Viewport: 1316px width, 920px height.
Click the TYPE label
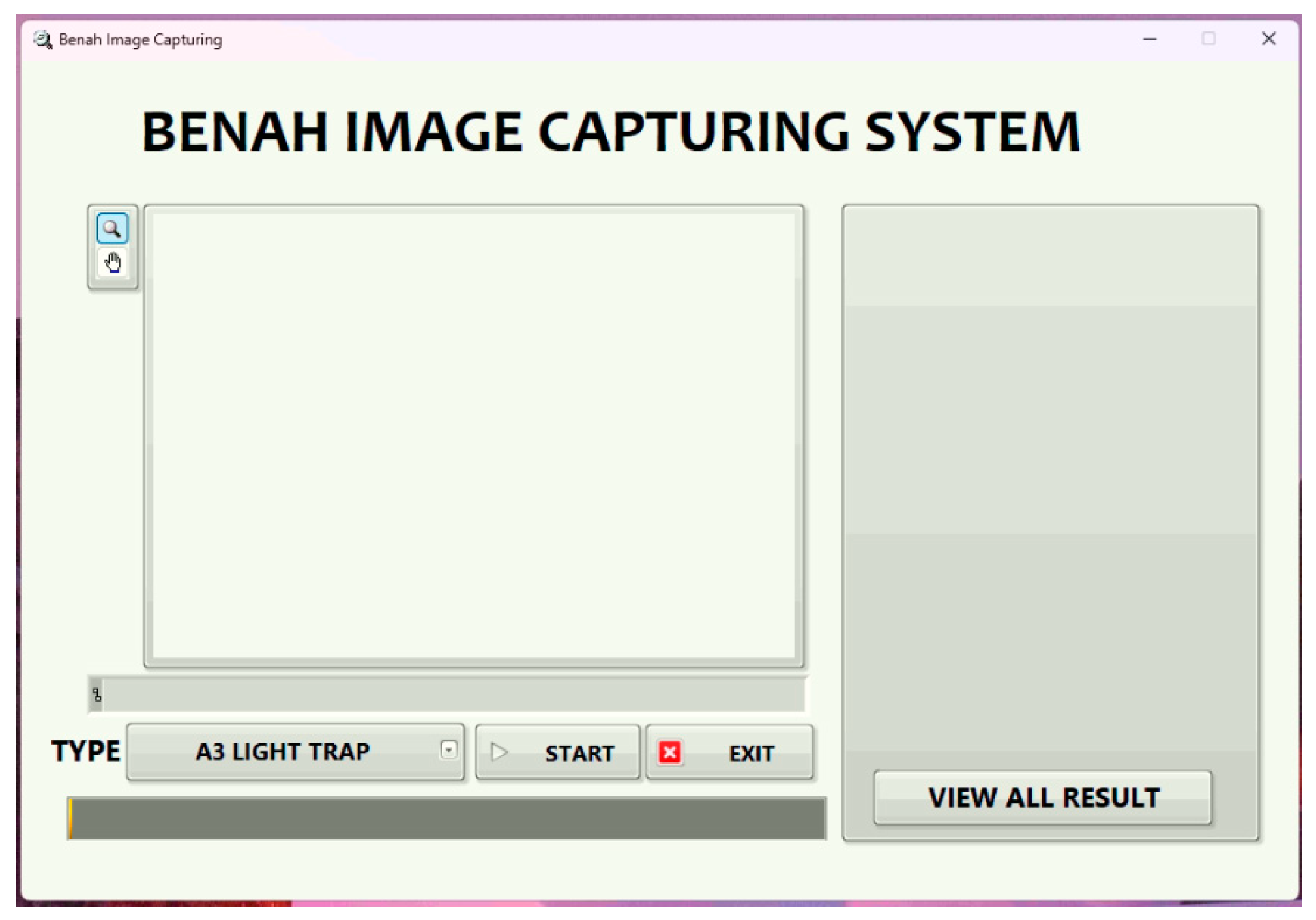point(85,751)
